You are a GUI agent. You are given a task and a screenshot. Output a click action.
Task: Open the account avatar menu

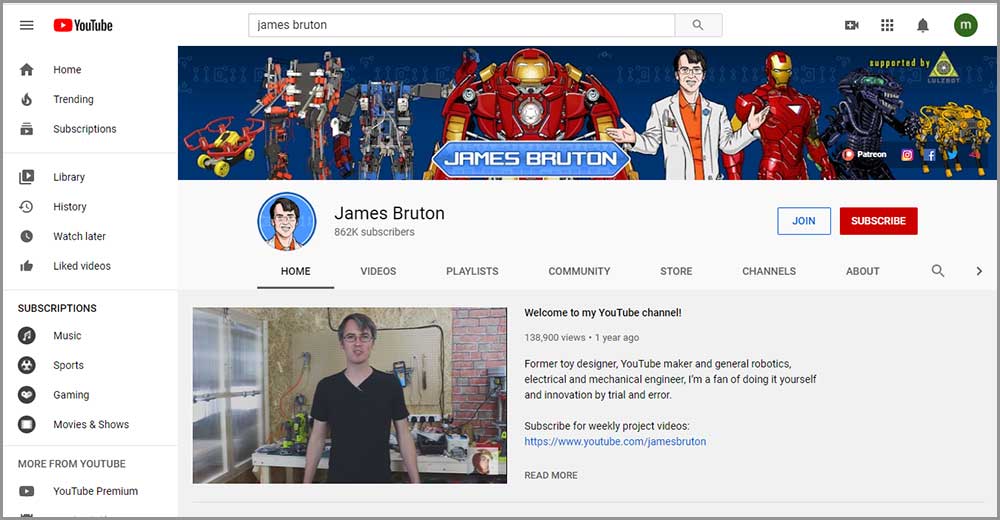[965, 25]
